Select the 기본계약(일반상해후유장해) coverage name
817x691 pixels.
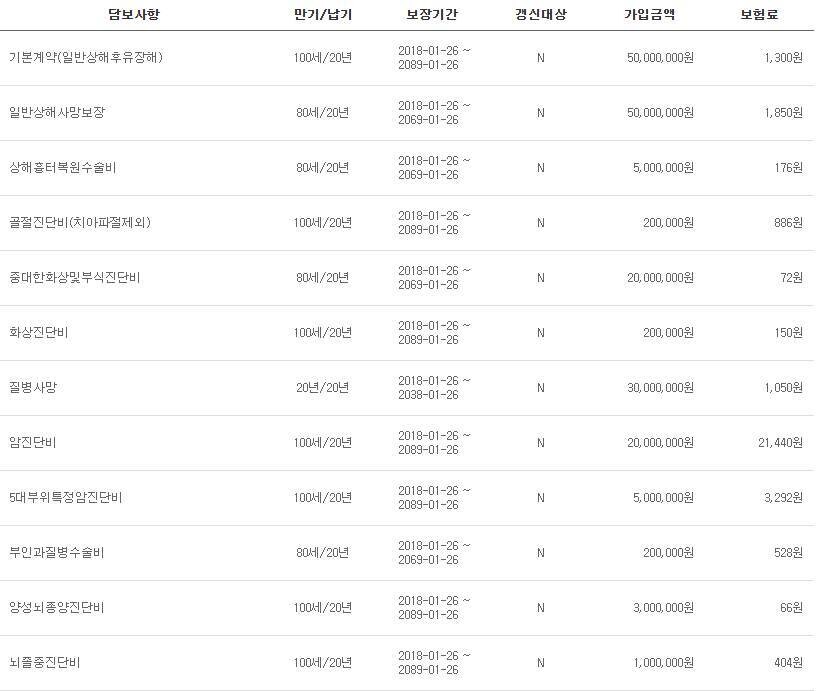[x=86, y=58]
